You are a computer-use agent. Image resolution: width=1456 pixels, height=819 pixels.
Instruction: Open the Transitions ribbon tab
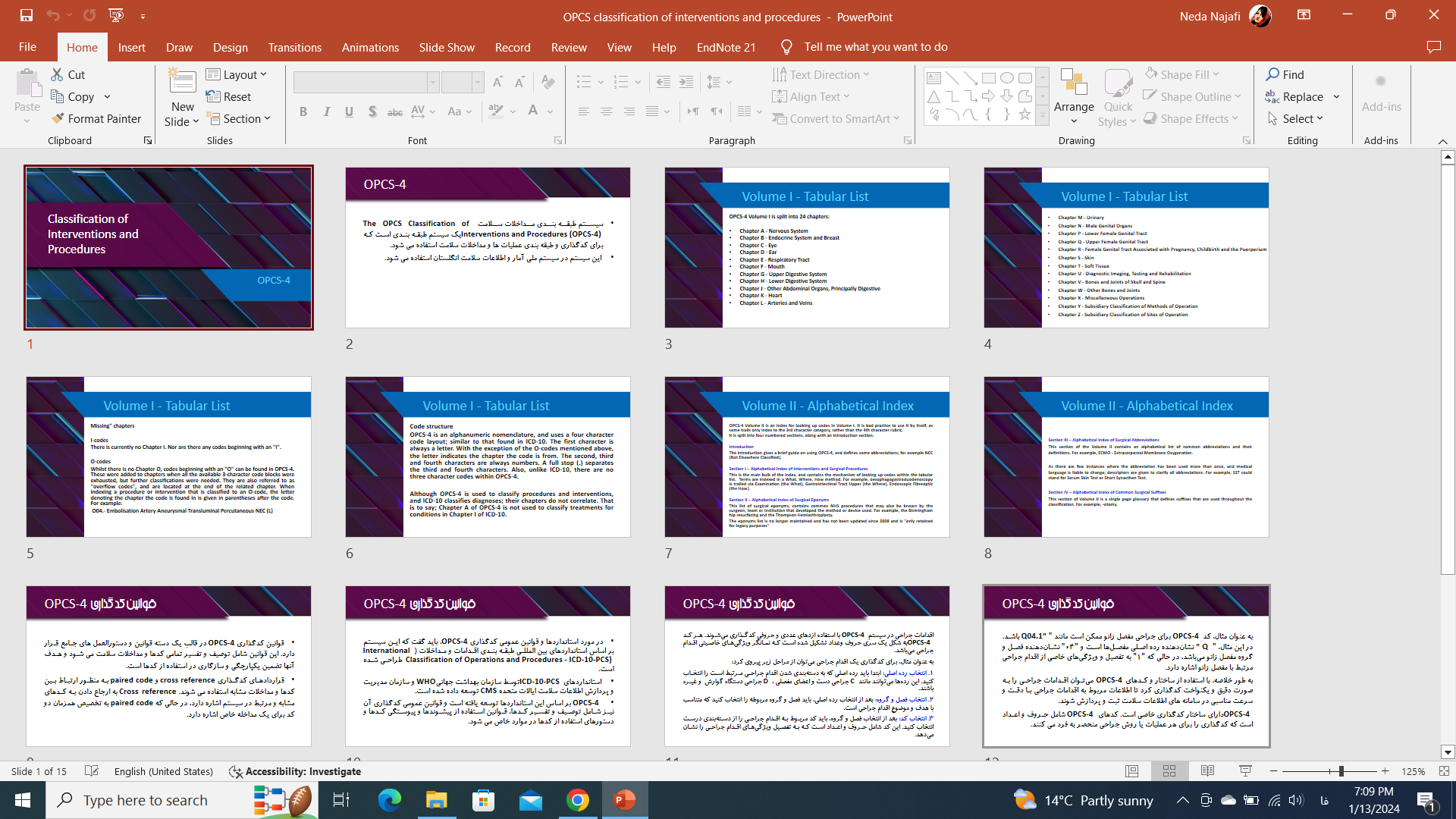[294, 47]
